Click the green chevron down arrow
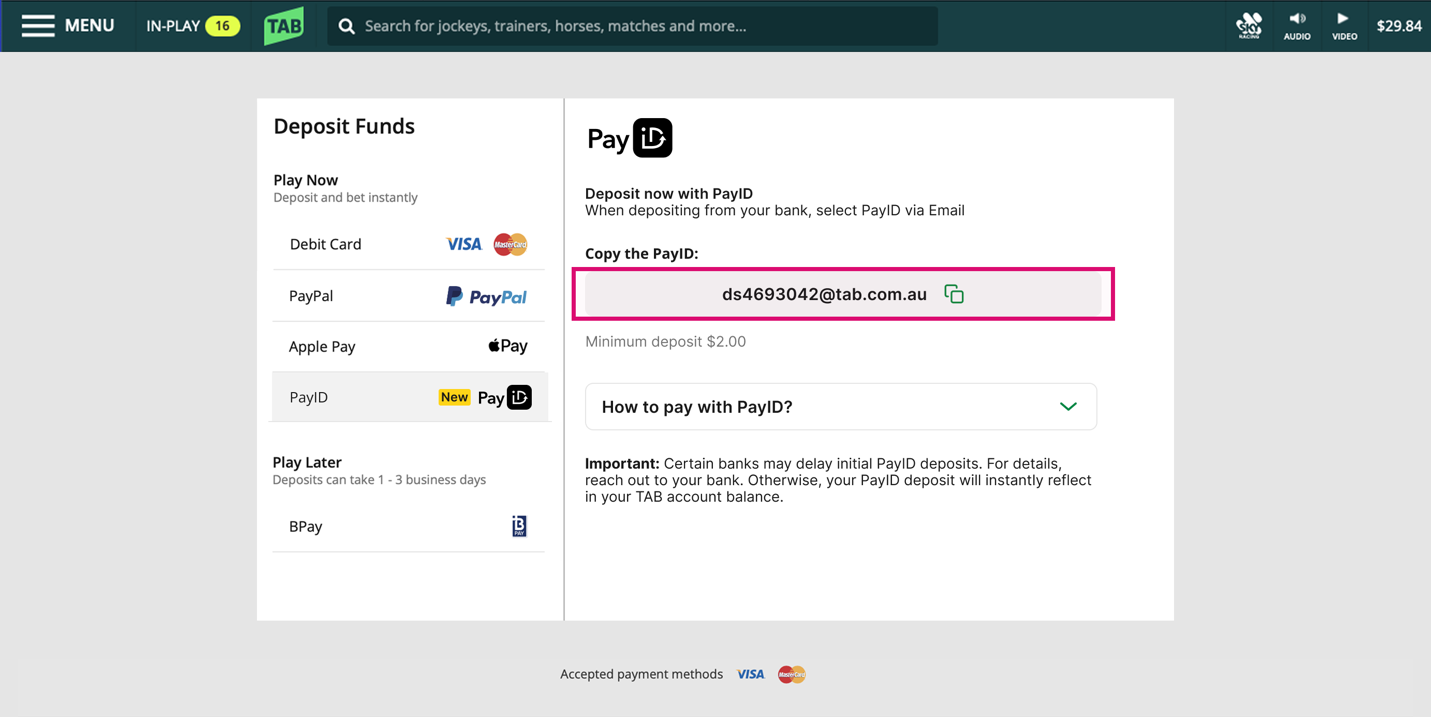The height and width of the screenshot is (717, 1431). 1068,407
